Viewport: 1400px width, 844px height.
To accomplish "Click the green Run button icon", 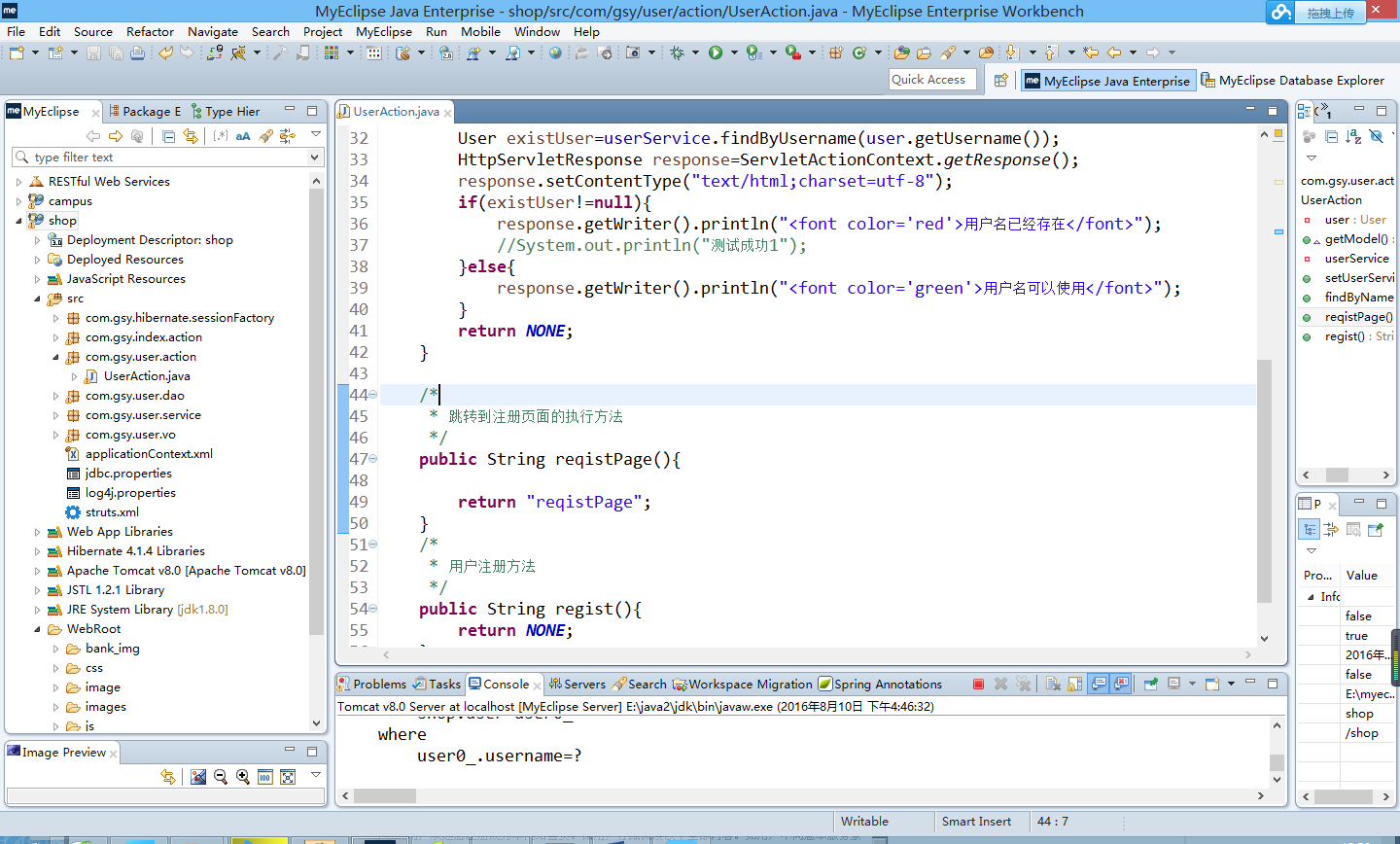I will [716, 53].
